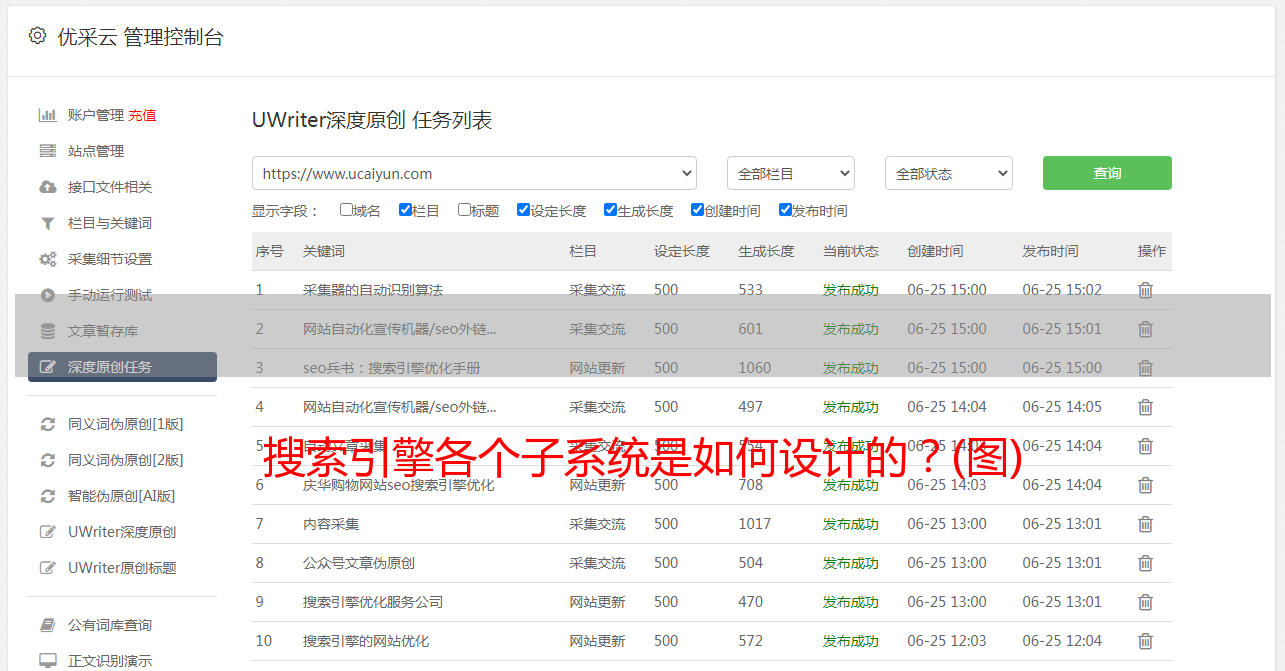1285x671 pixels.
Task: Uncheck the 栏目 display field checkbox
Action: [405, 210]
